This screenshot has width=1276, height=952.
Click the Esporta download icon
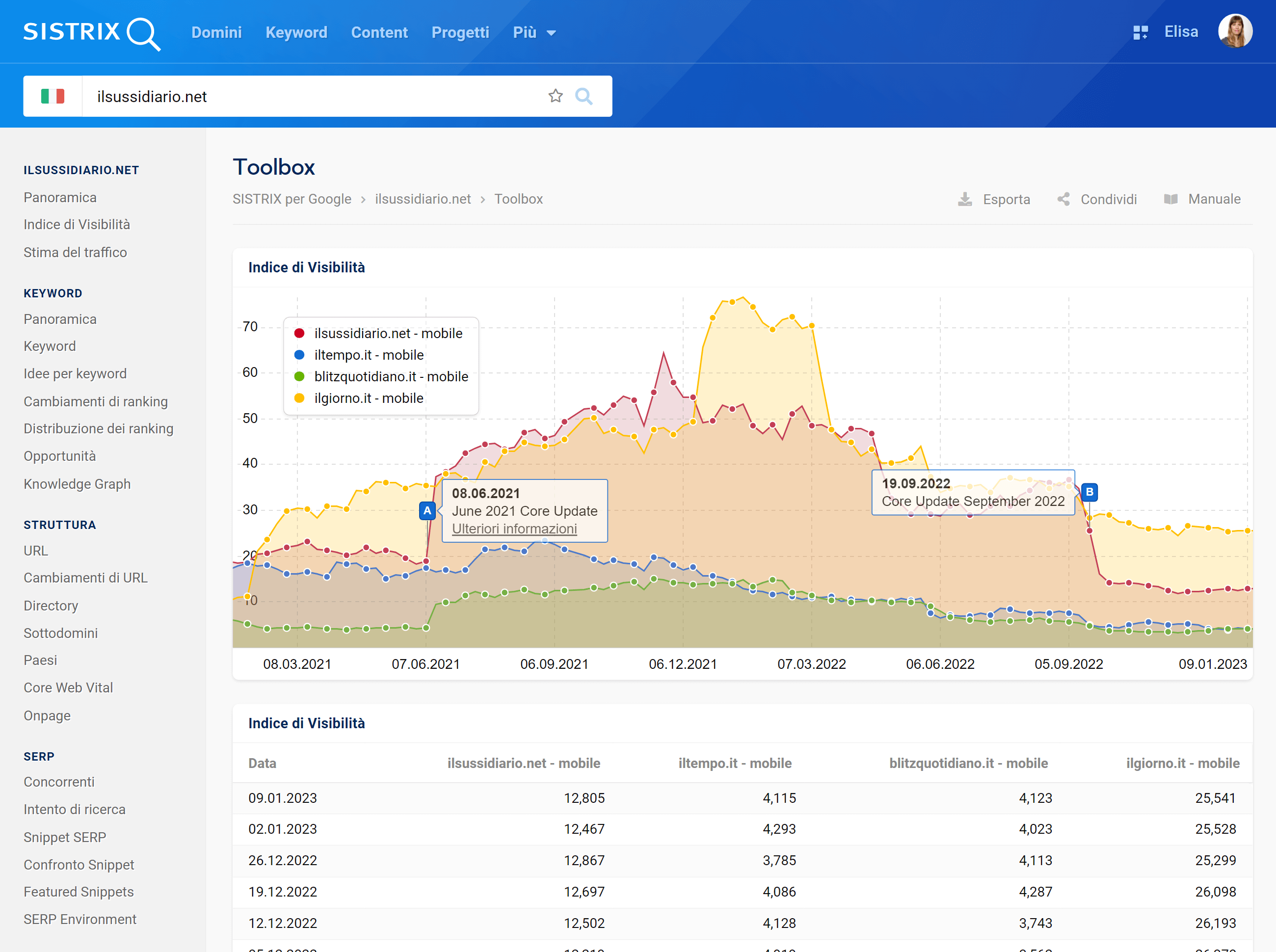[964, 199]
